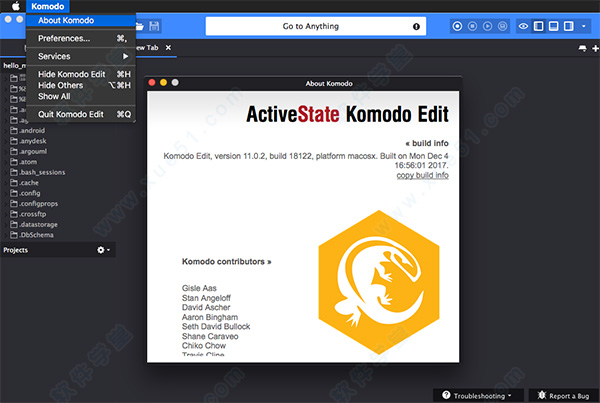Toggle focus mode with the eye icon
This screenshot has width=600, height=403.
click(x=523, y=26)
